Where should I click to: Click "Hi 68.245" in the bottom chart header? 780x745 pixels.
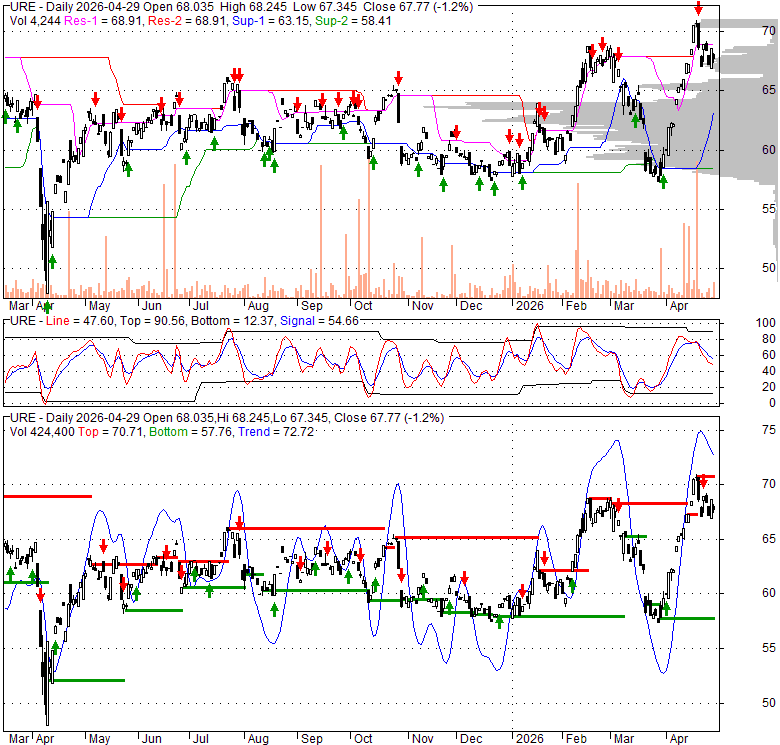(244, 418)
